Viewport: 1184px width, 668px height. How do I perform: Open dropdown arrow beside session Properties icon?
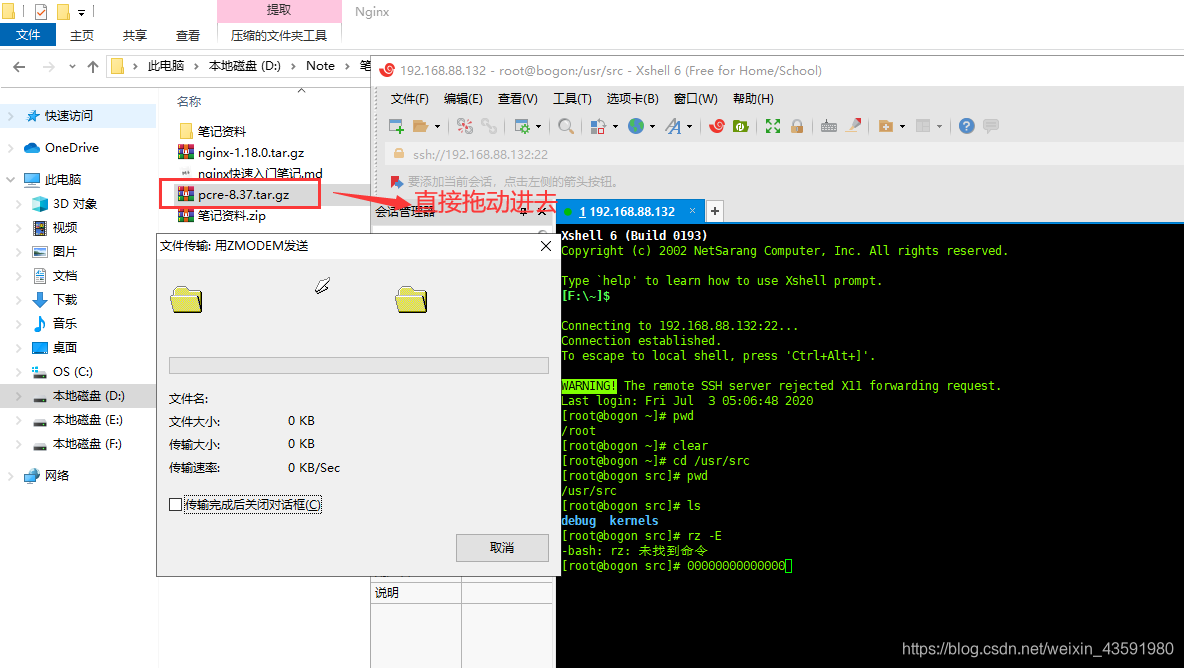538,127
